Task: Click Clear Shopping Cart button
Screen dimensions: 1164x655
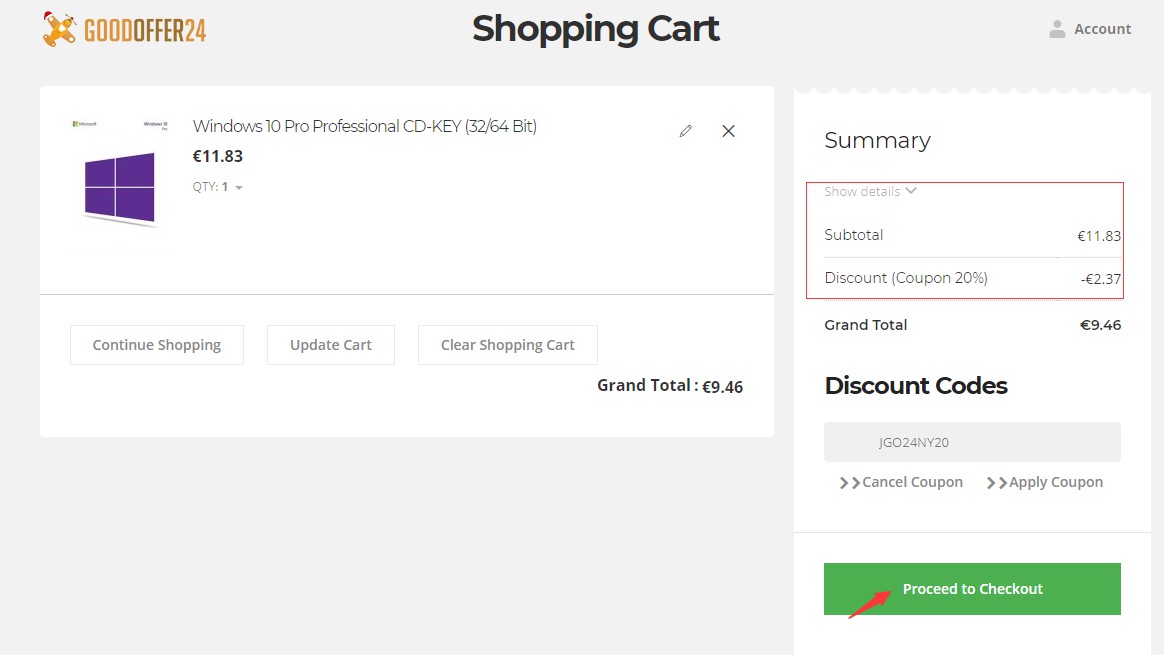Action: point(508,345)
